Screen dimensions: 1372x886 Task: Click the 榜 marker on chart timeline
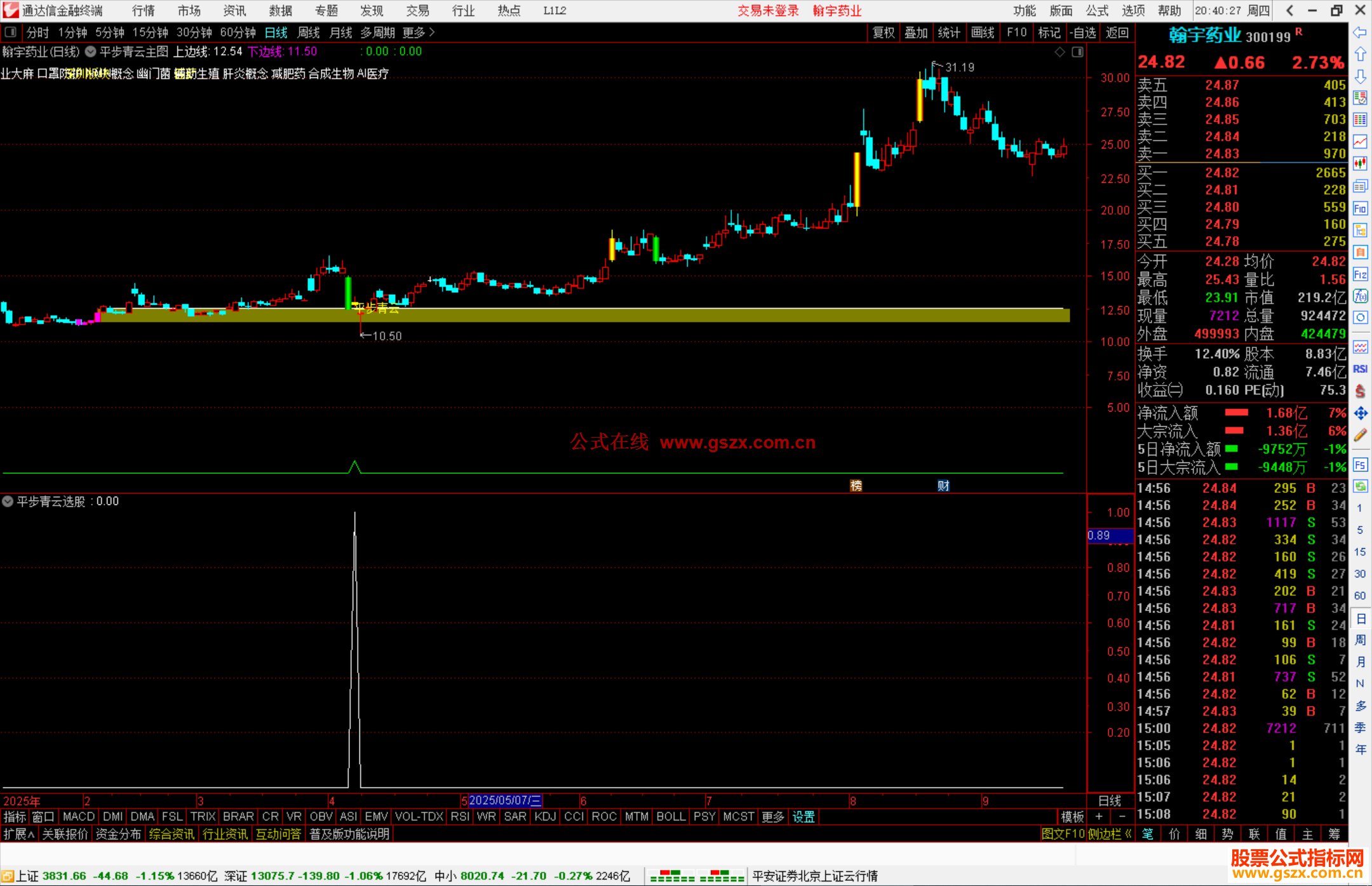[x=856, y=486]
